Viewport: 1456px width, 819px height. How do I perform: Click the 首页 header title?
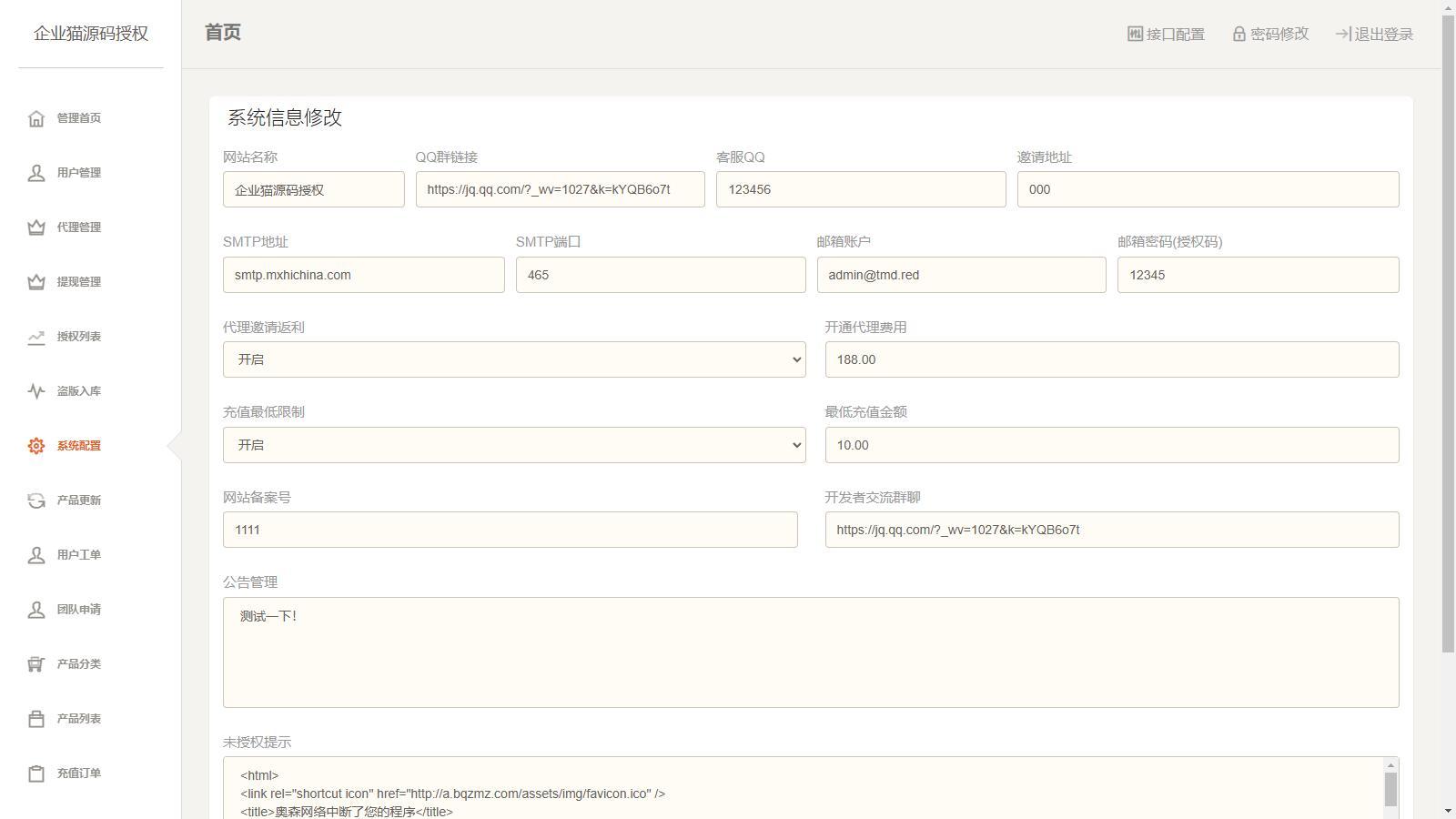[x=223, y=33]
